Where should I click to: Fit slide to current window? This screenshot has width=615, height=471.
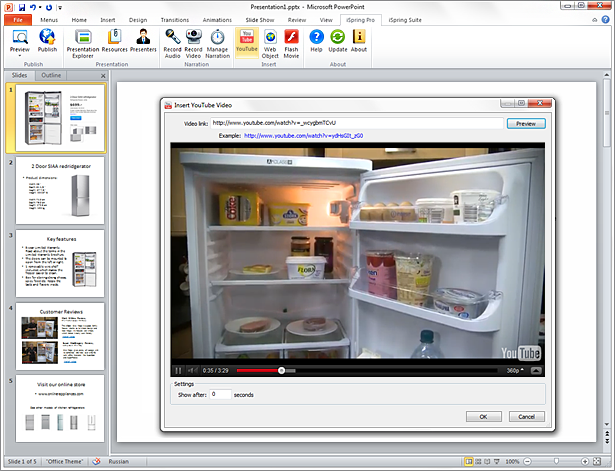(597, 461)
